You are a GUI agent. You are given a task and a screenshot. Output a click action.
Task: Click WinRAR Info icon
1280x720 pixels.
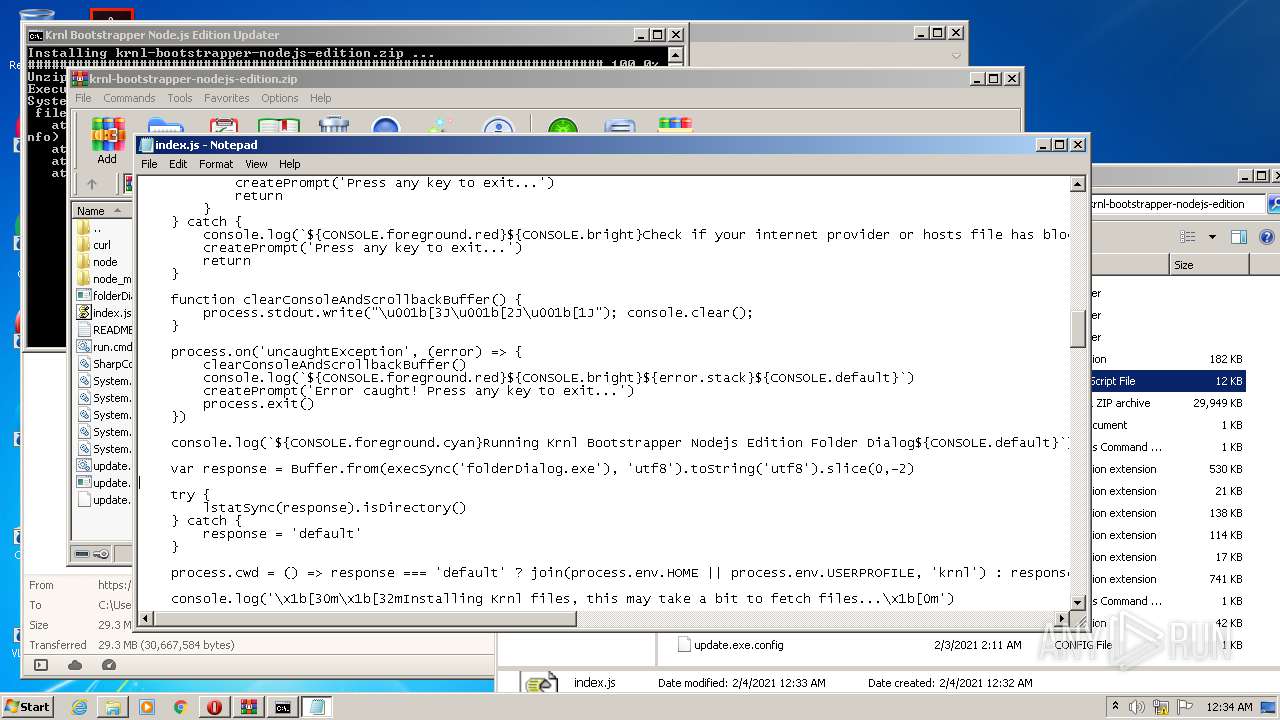[x=498, y=126]
